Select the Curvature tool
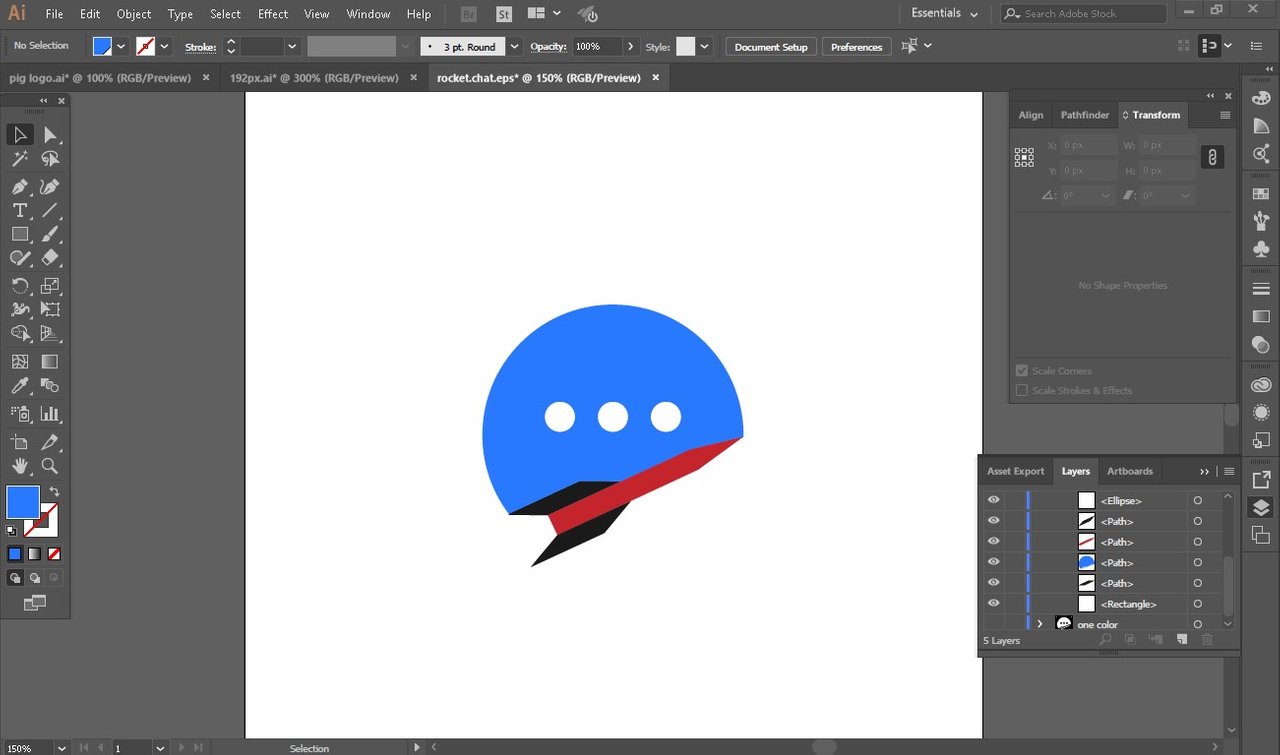The width and height of the screenshot is (1280, 755). (x=50, y=187)
